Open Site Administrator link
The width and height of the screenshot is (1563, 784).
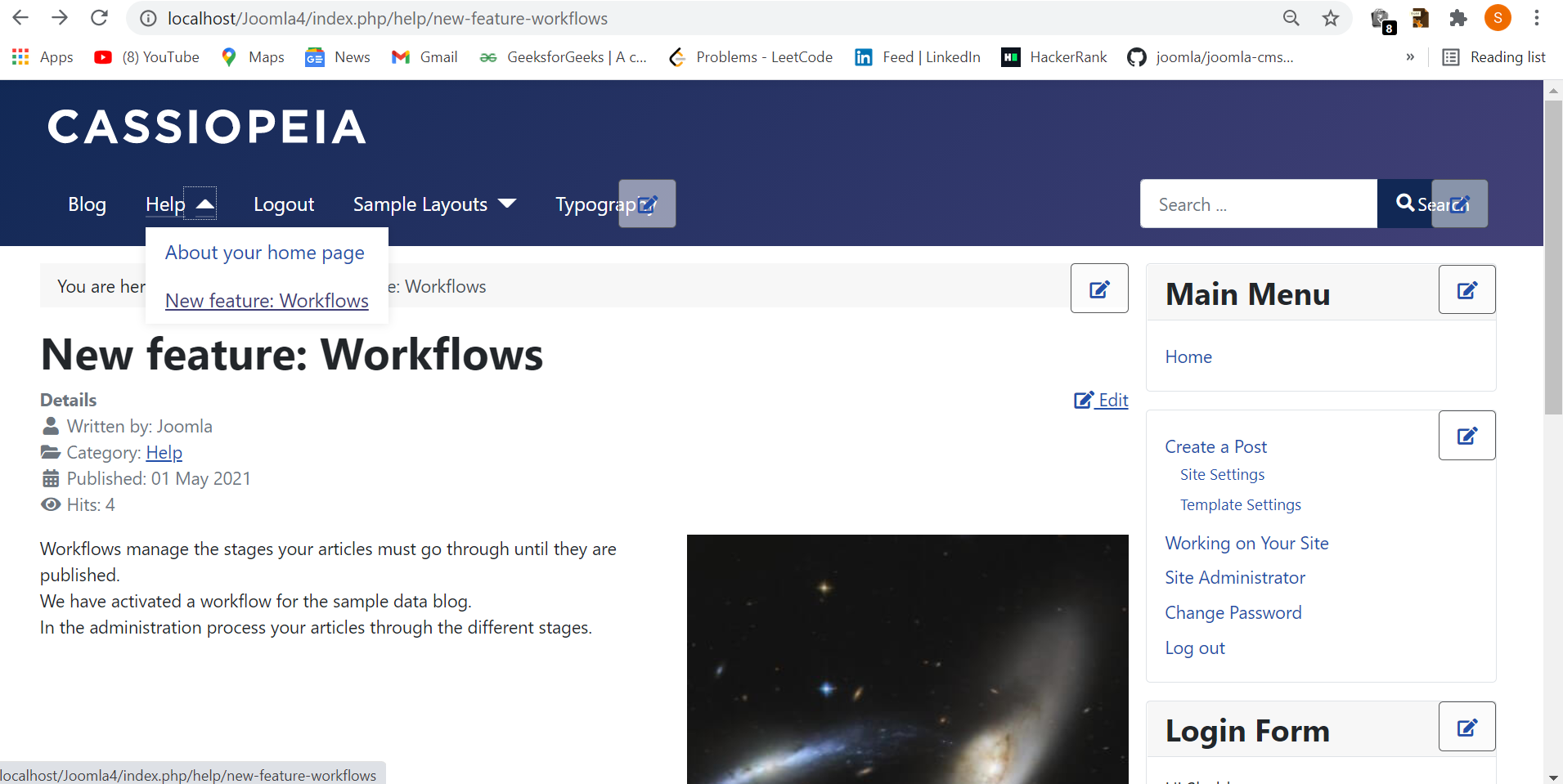point(1235,578)
